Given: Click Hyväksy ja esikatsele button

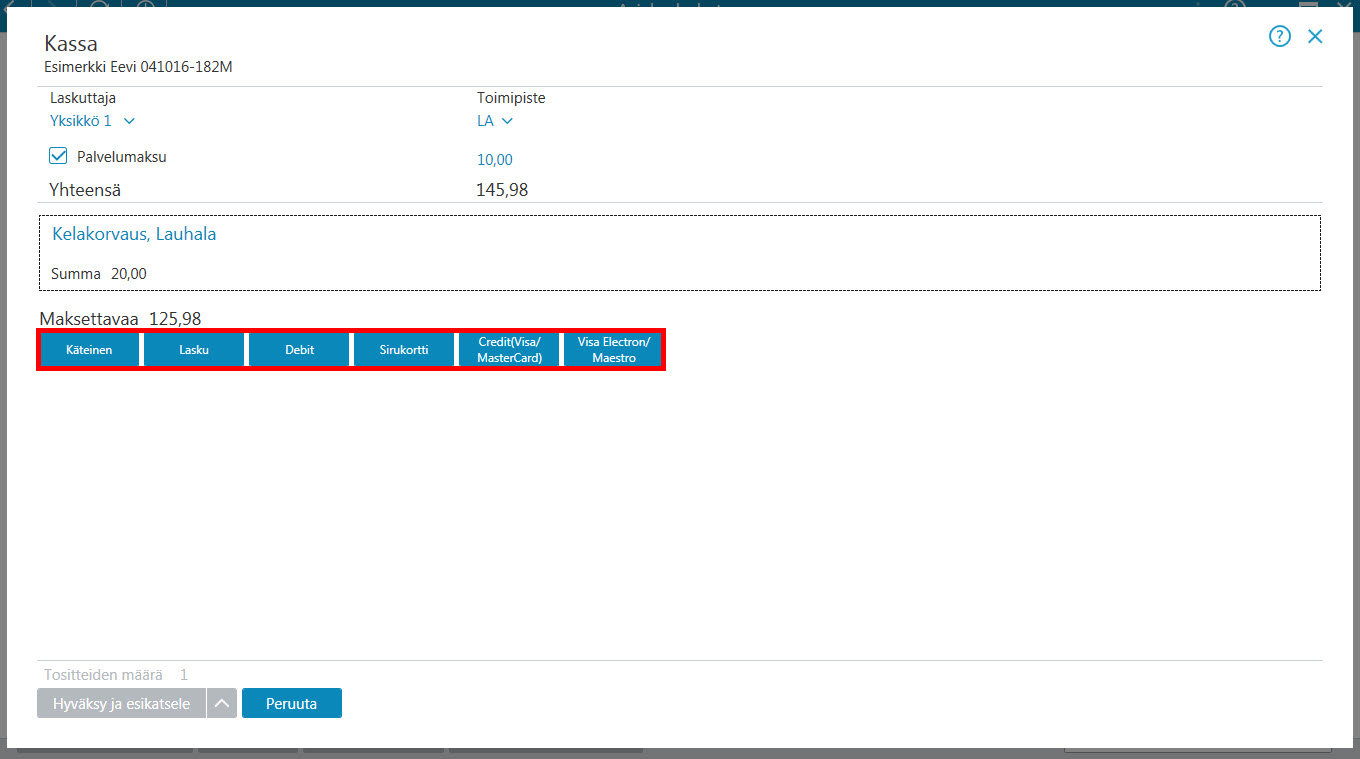Looking at the screenshot, I should pos(121,703).
